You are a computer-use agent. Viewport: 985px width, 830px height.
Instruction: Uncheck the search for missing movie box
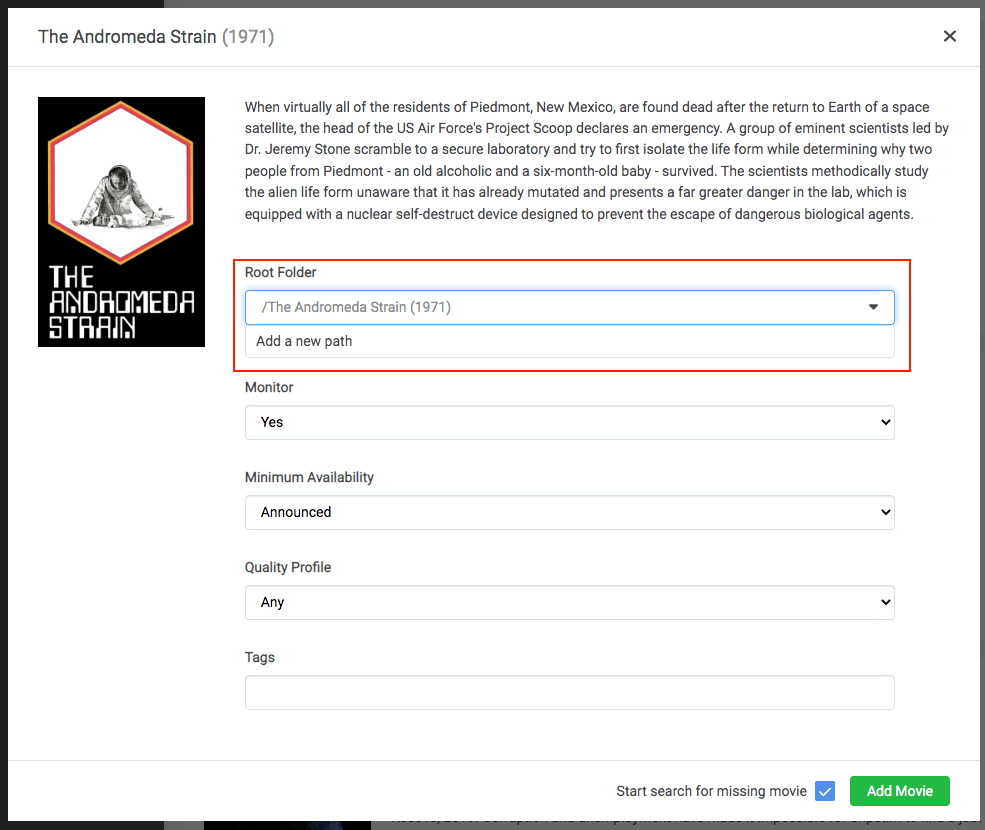[825, 791]
